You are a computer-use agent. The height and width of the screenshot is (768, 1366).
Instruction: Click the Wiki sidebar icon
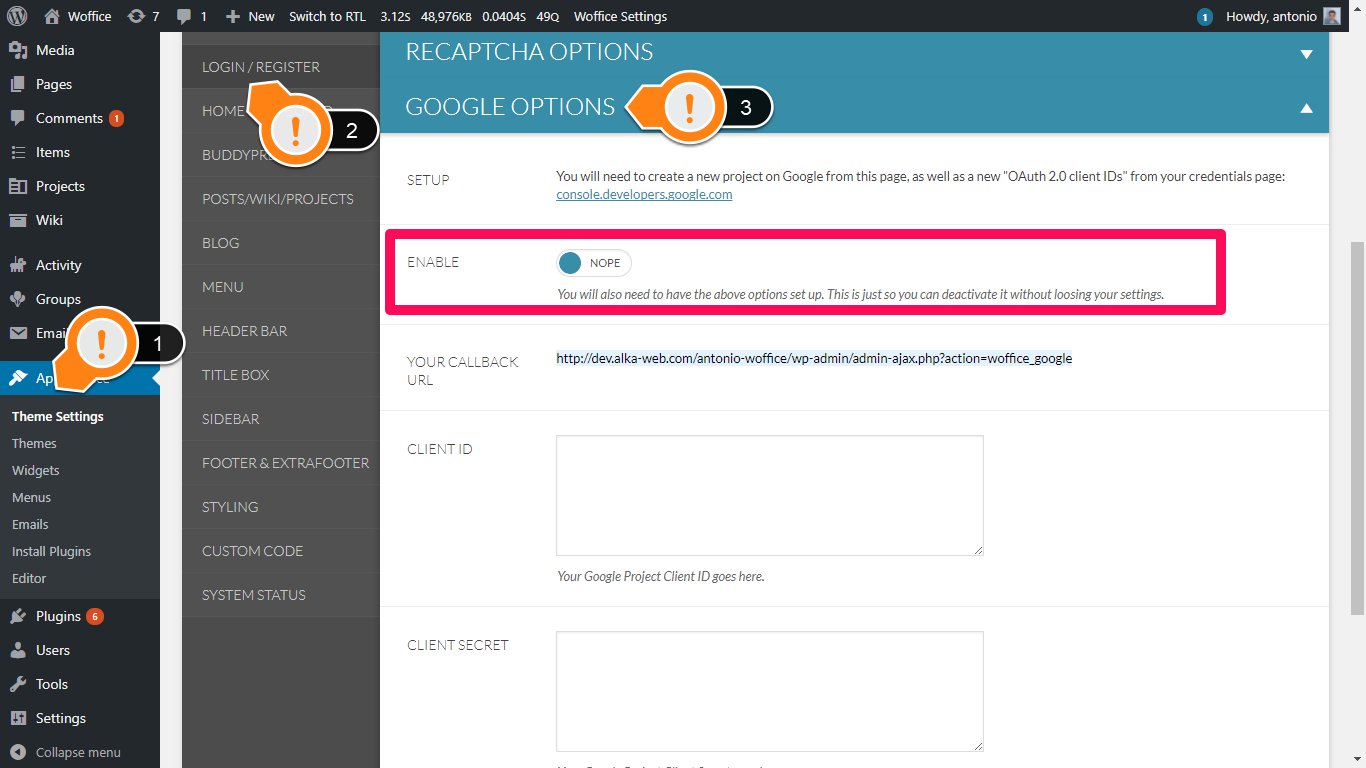click(18, 220)
